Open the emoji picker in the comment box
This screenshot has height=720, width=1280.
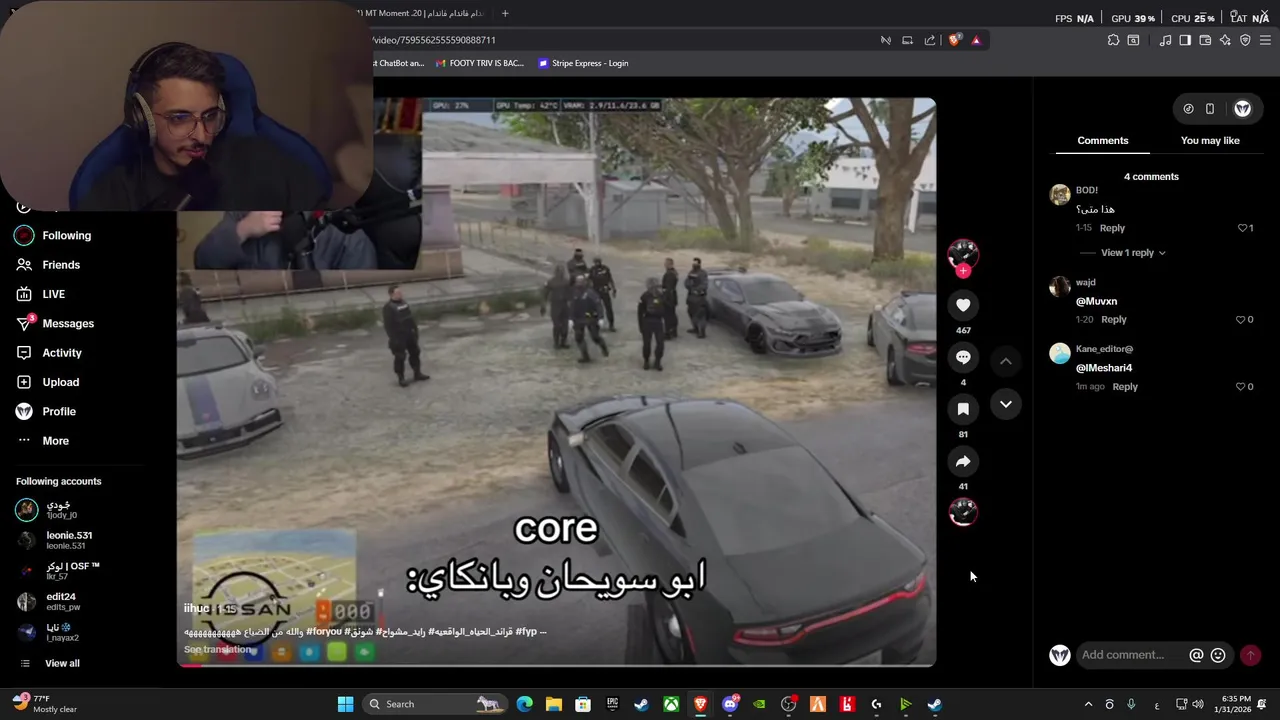1218,655
